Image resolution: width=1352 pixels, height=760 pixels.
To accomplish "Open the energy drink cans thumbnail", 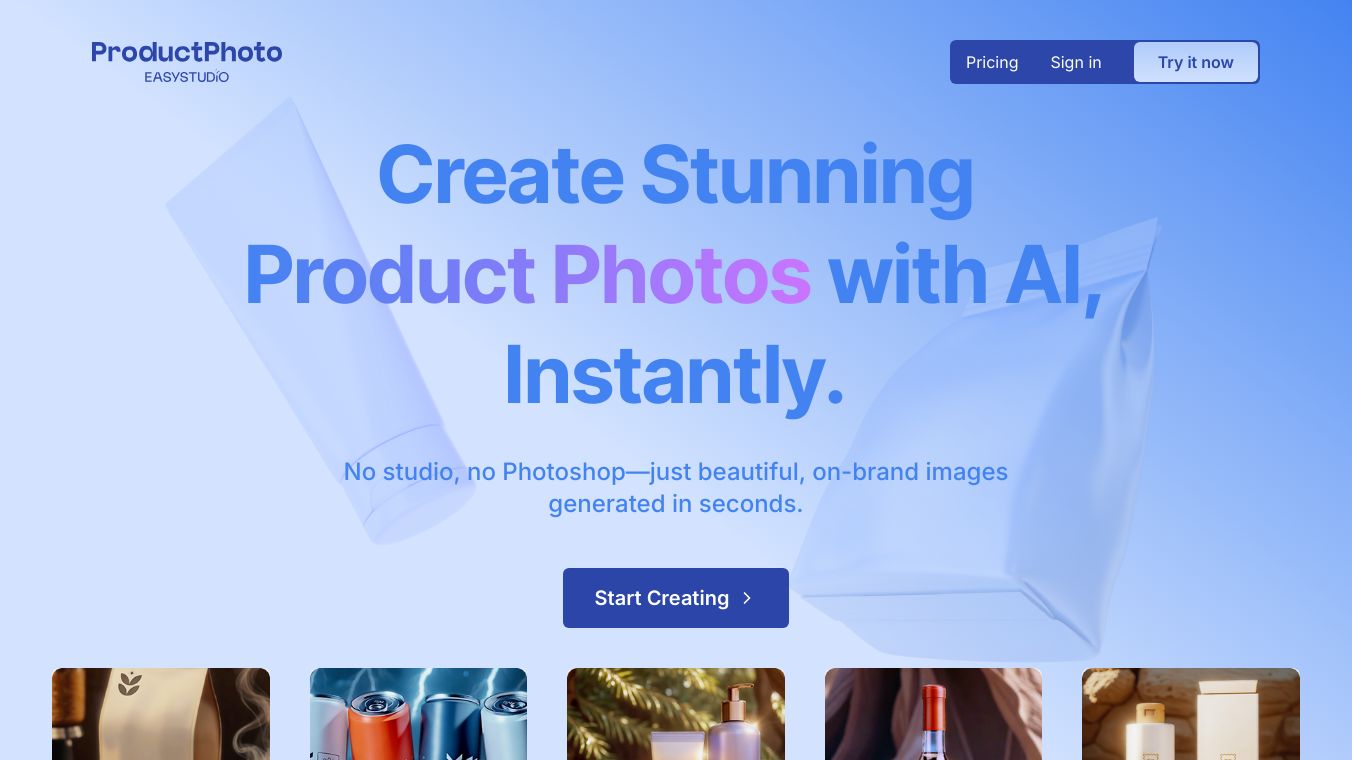I will pos(418,714).
